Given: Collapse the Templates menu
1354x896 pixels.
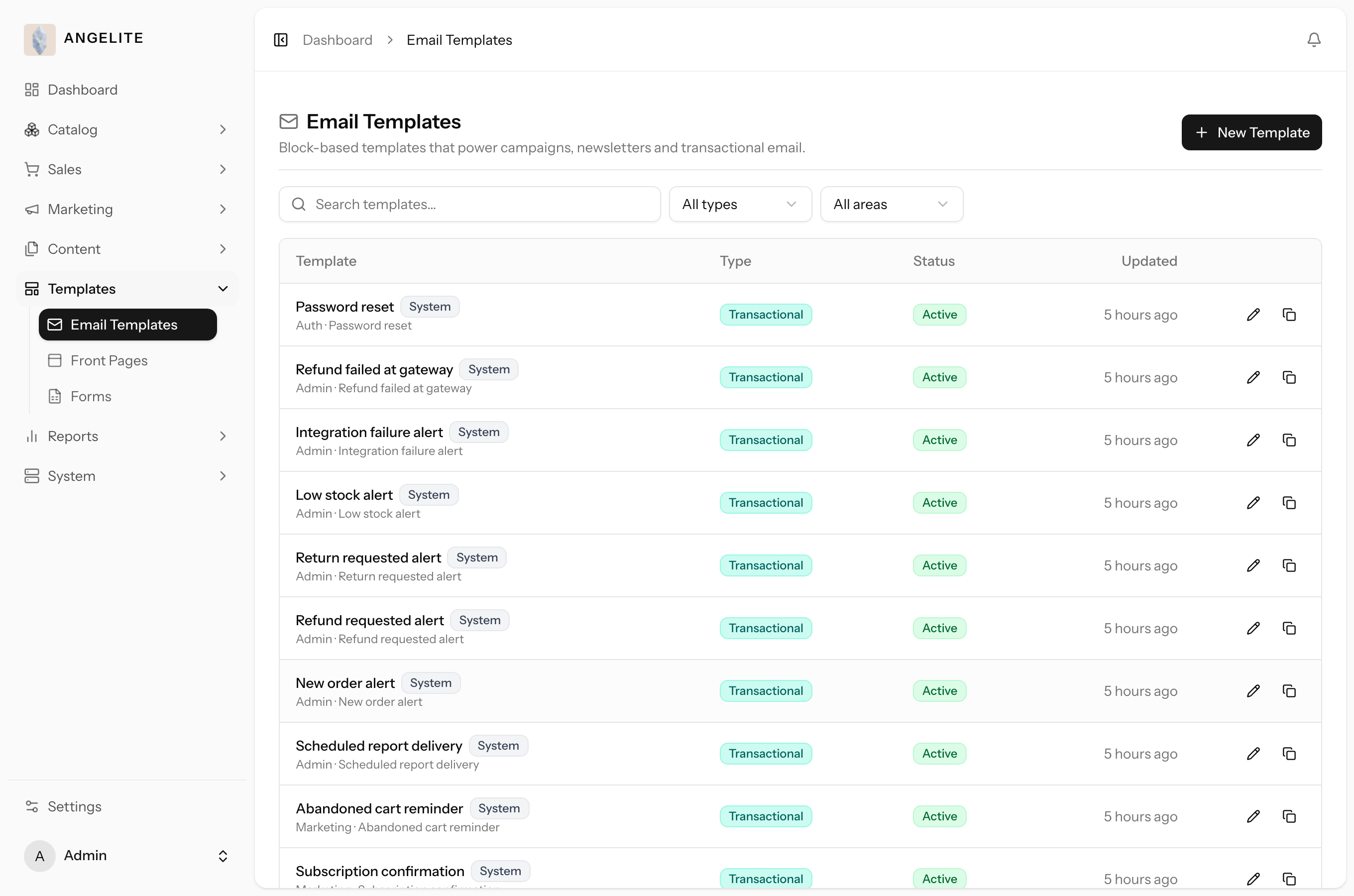Looking at the screenshot, I should (127, 289).
